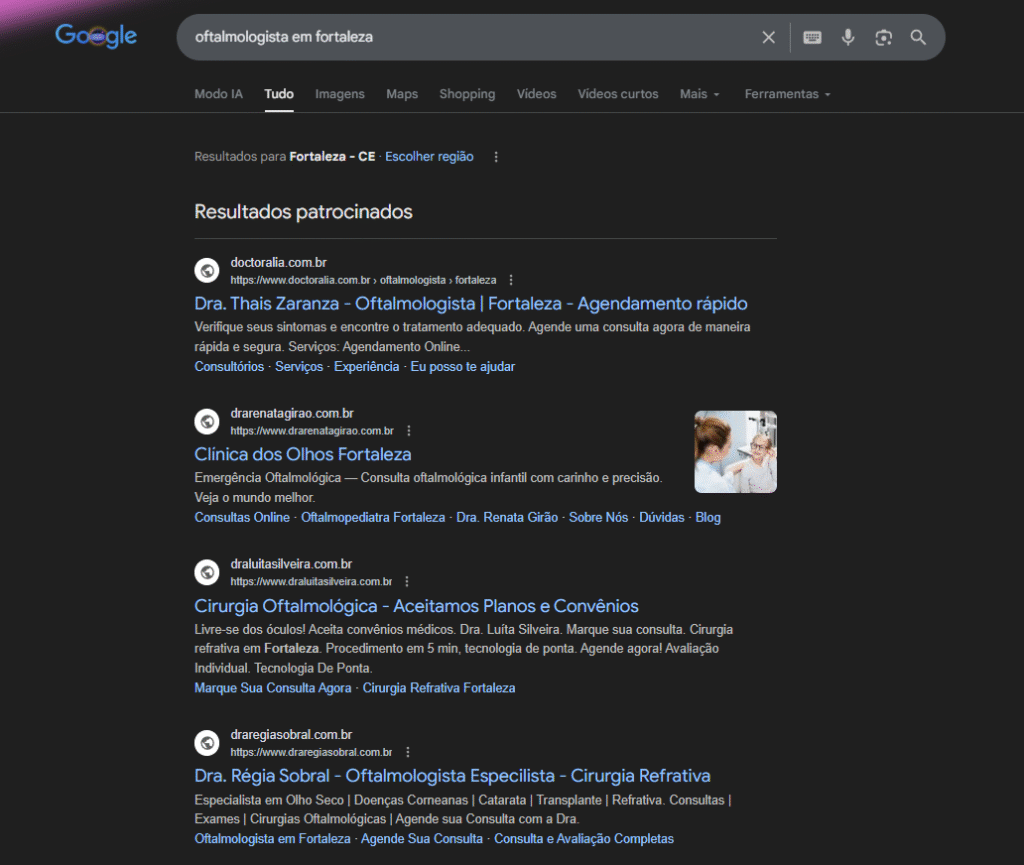Screen dimensions: 1024x865
Task: Open three-dot menu beside draluitasilveira URL
Action: (407, 582)
